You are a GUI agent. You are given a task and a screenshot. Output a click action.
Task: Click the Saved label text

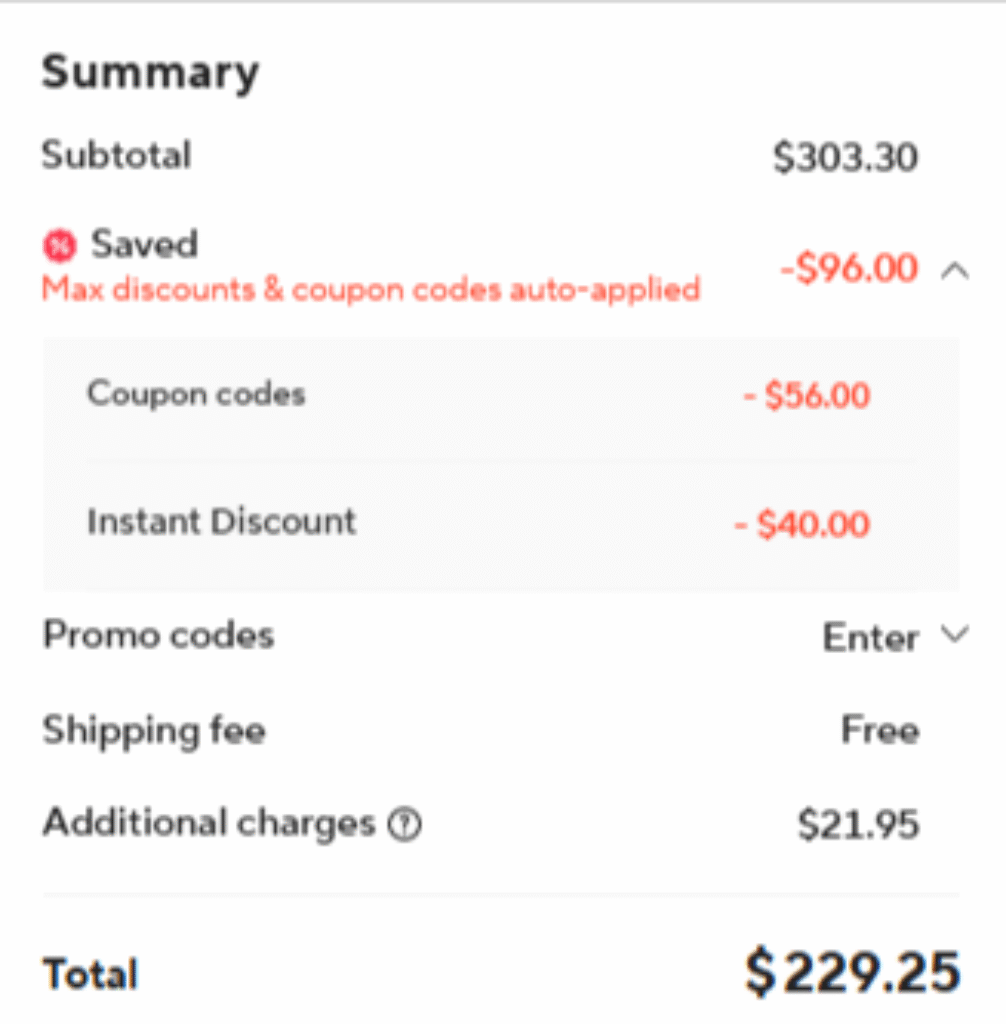click(x=145, y=244)
